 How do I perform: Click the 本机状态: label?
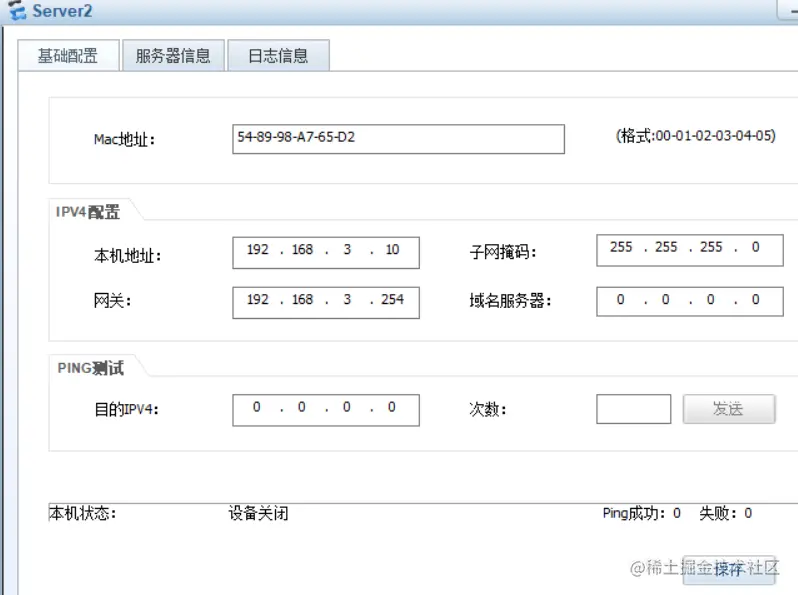click(82, 513)
